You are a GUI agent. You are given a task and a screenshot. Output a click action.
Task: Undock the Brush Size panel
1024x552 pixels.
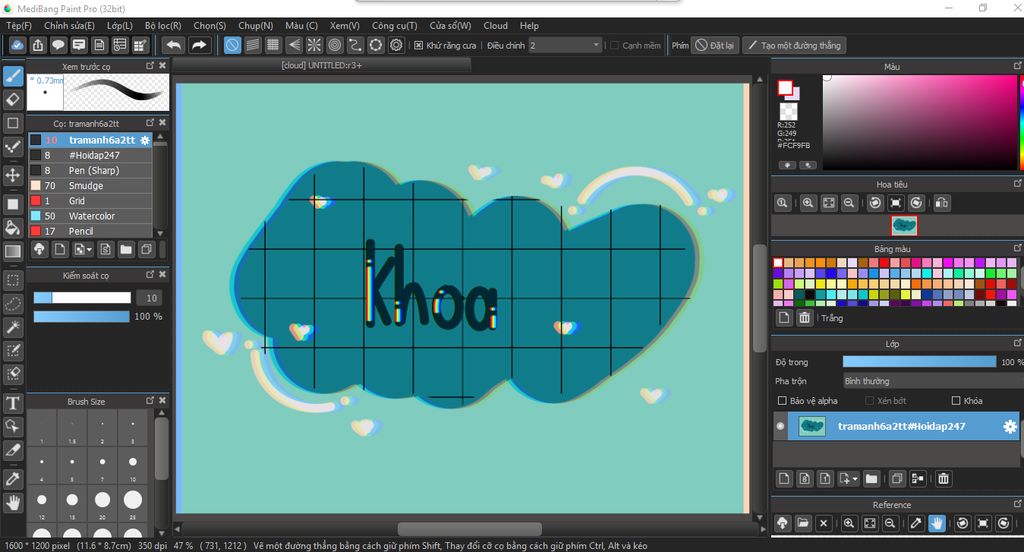coord(150,400)
